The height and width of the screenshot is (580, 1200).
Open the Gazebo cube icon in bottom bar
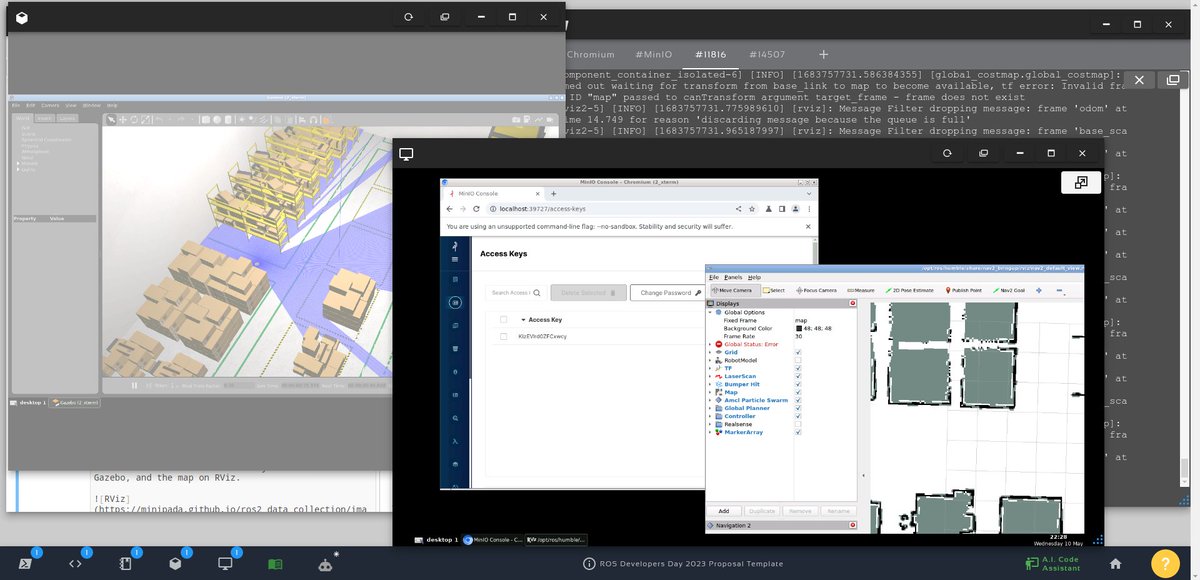[175, 564]
